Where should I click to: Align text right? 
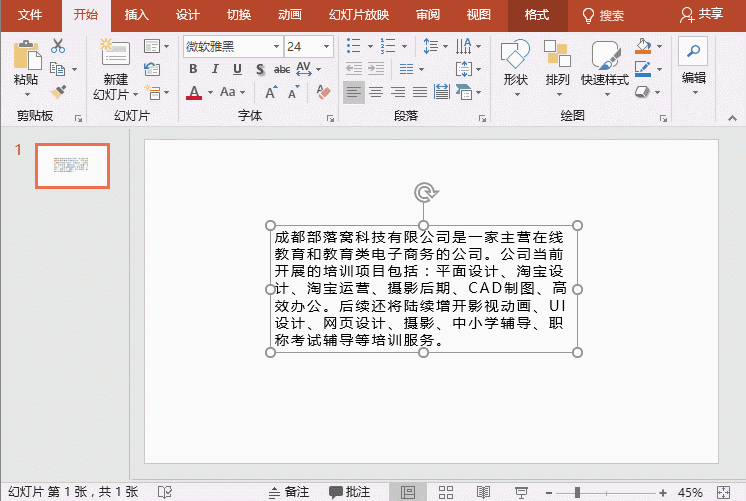[x=398, y=92]
